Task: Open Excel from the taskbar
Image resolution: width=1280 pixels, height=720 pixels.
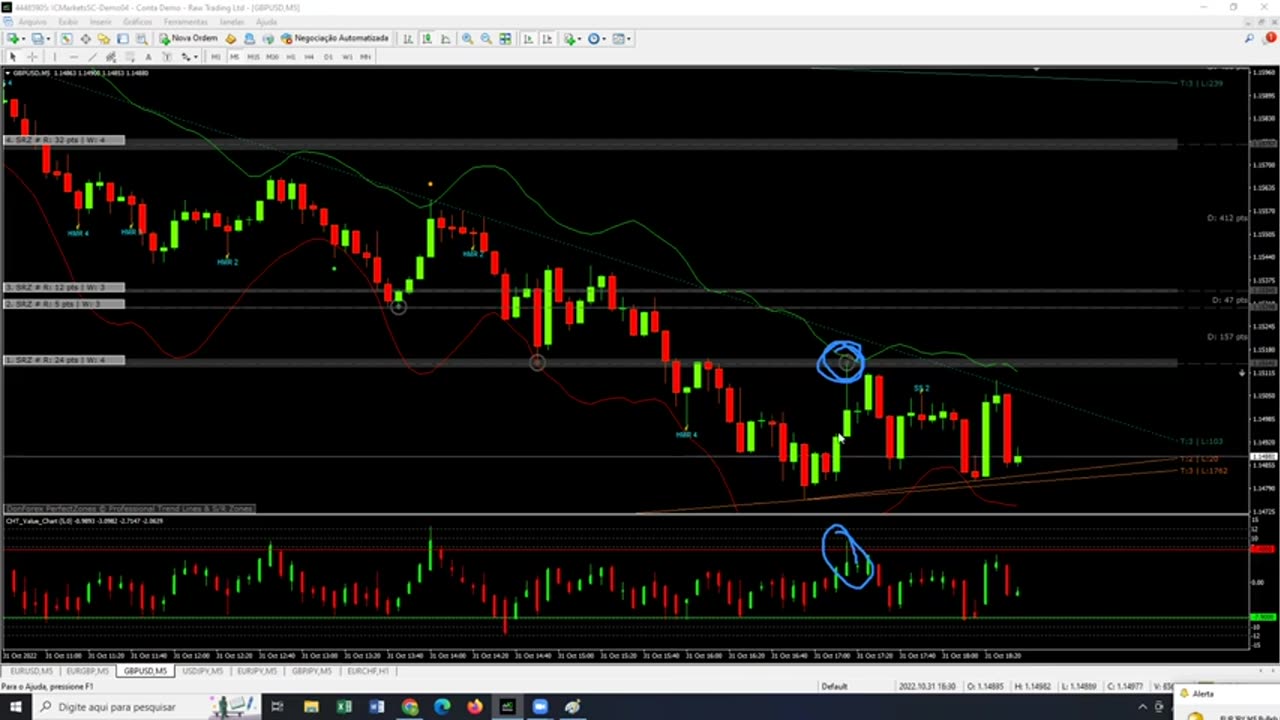Action: [344, 707]
